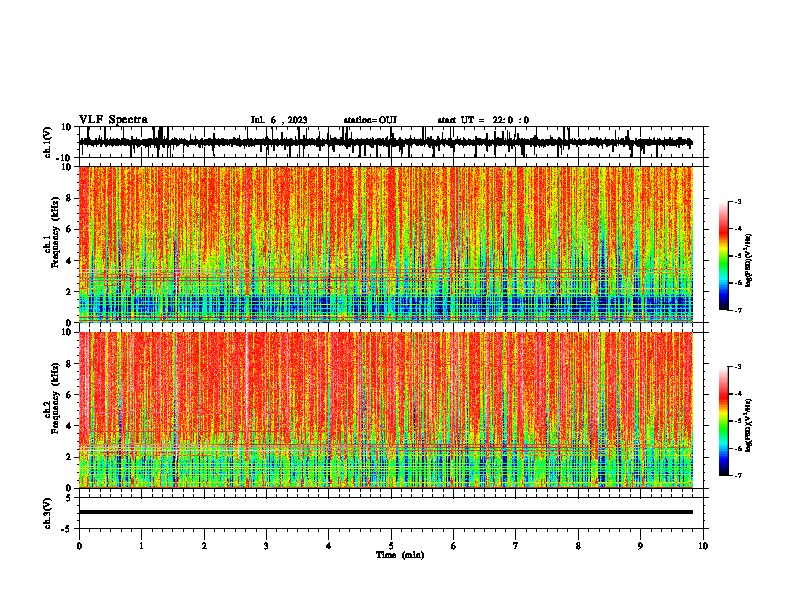Screen dimensions: 792x612
Task: Click the ch.2 spectrogram color bar
Action: coord(723,421)
